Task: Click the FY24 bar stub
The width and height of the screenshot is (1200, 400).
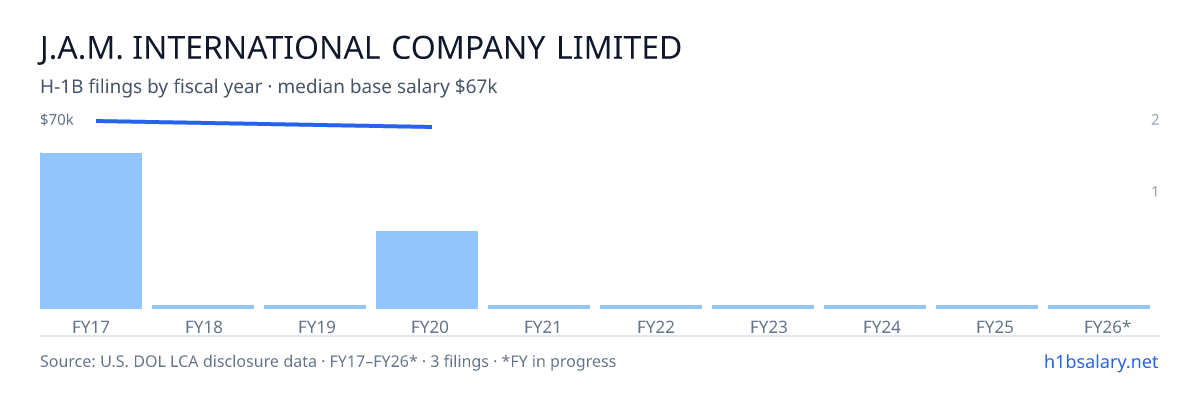Action: point(875,307)
